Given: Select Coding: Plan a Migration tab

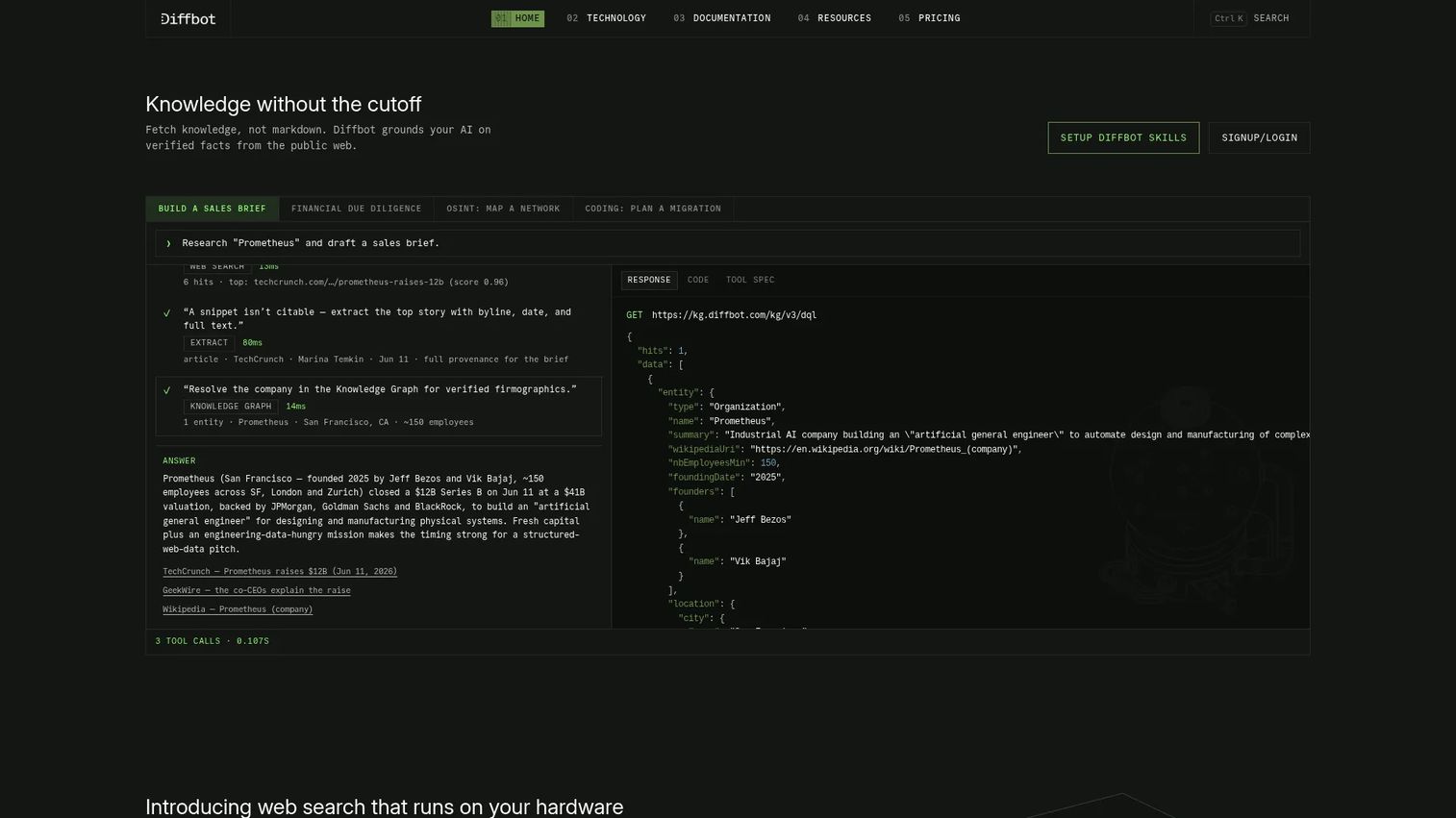Looking at the screenshot, I should pyautogui.click(x=653, y=209).
